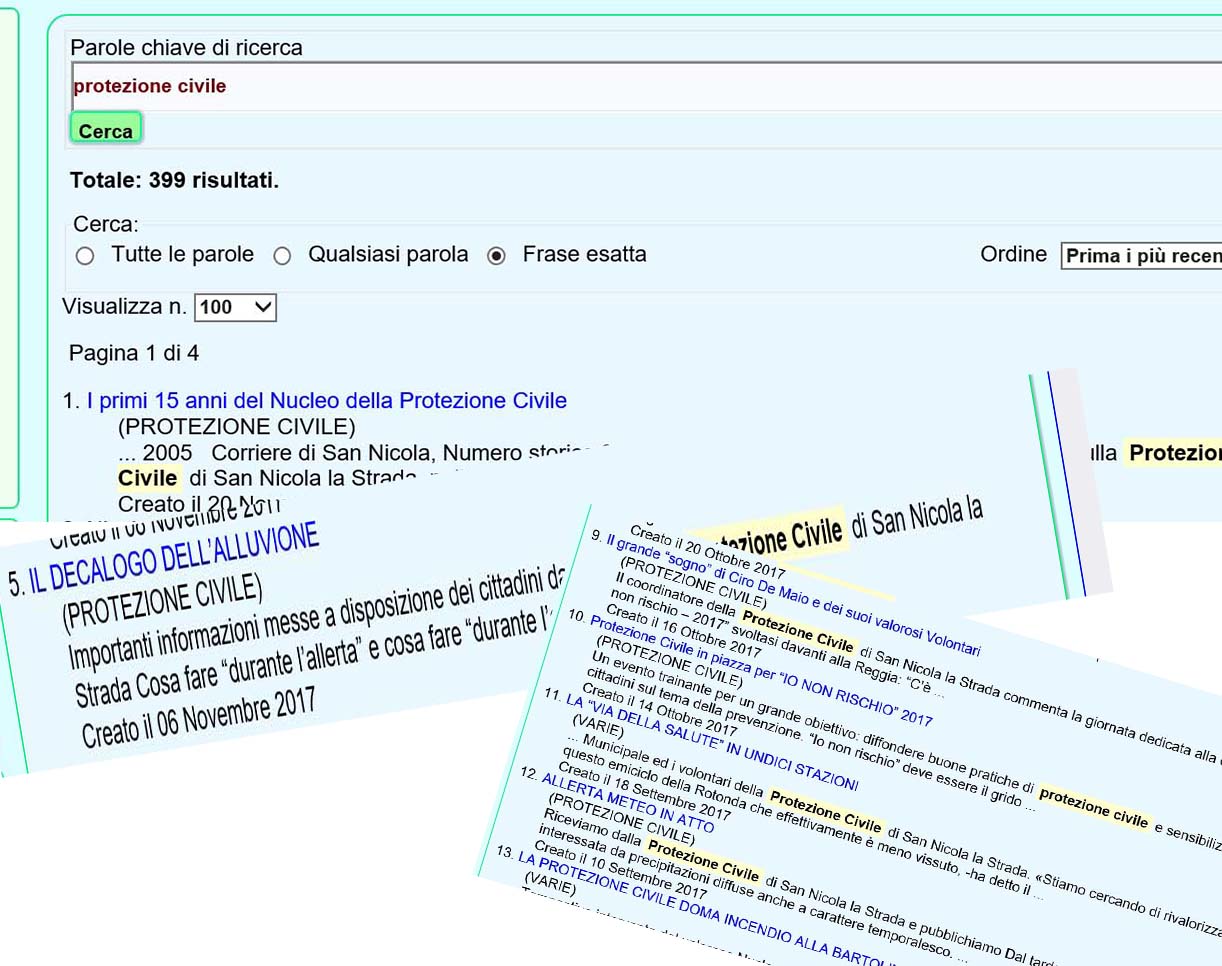Open the Ciro De Maio "sogno" article link
Viewport: 1222px width, 966px height.
click(x=792, y=596)
